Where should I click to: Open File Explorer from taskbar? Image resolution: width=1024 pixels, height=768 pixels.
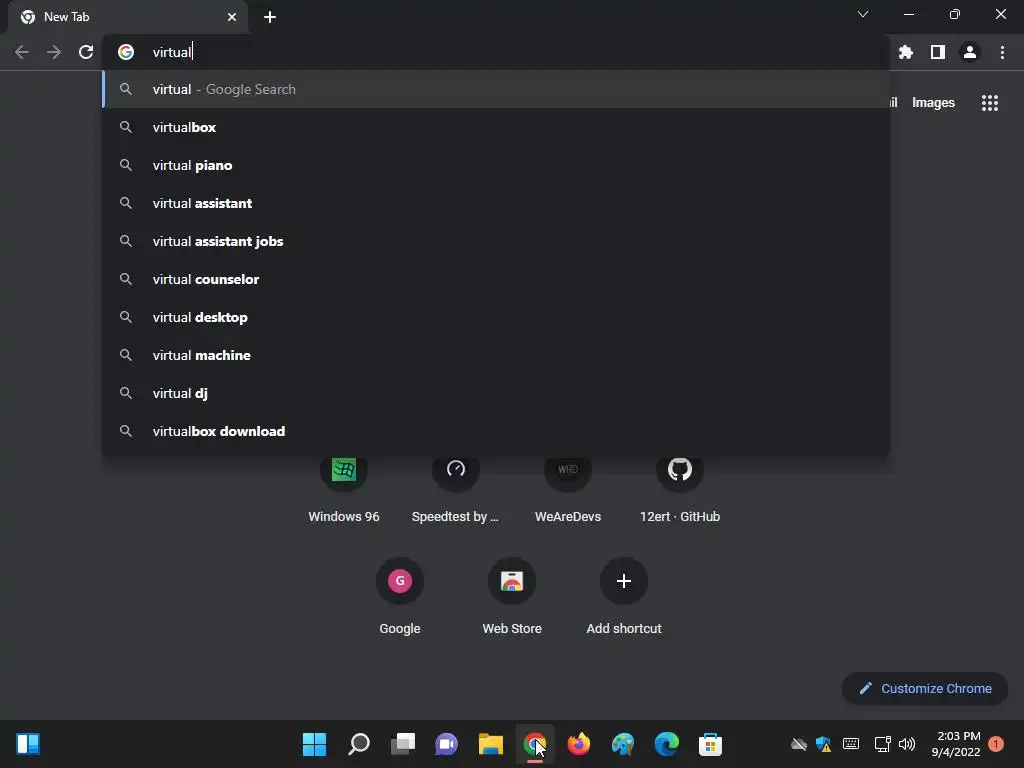(490, 744)
